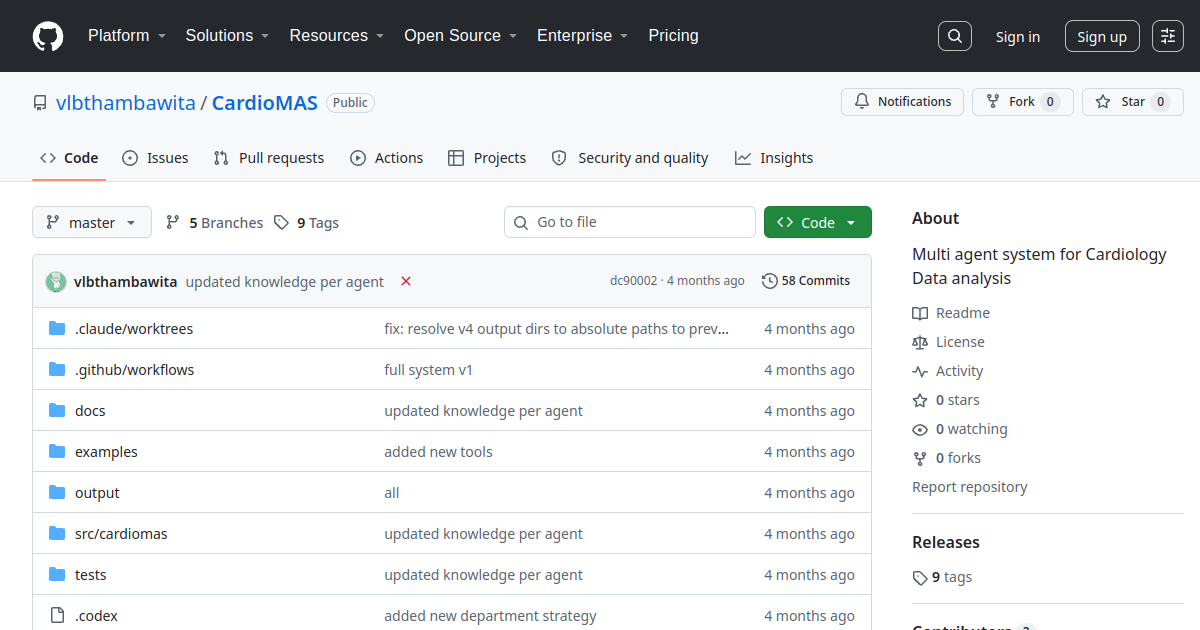The image size is (1200, 630).
Task: Click the folder icon for examples
Action: pos(57,452)
